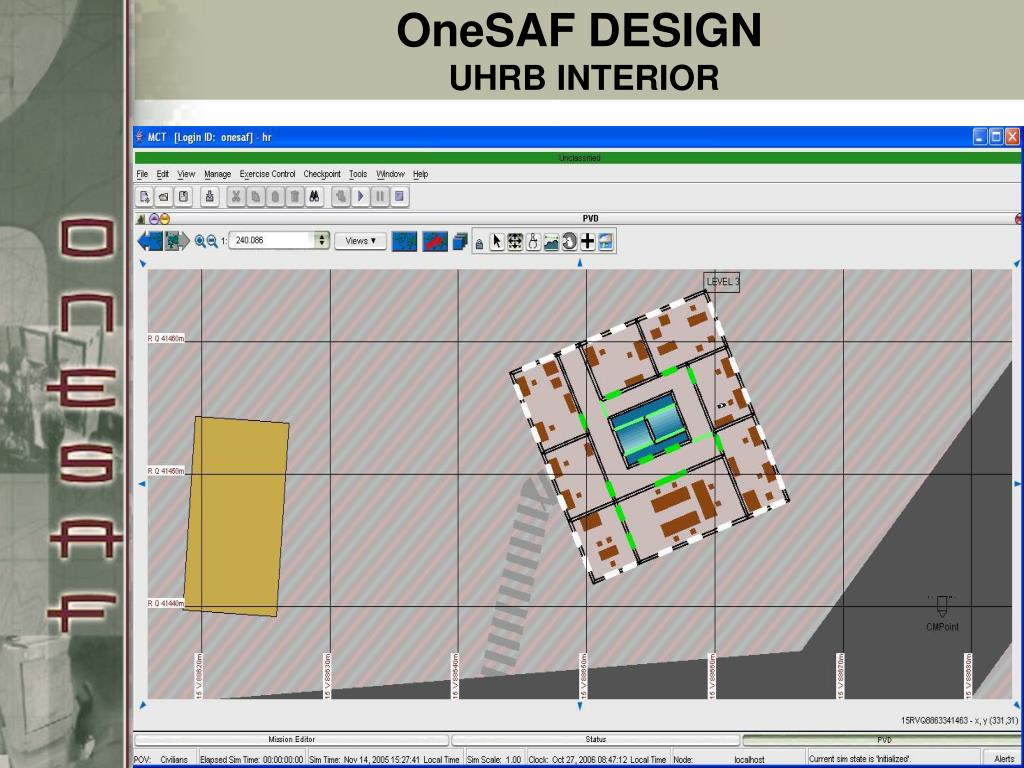Click the purple up-triangle PVD panel button
The height and width of the screenshot is (768, 1024).
[x=154, y=219]
